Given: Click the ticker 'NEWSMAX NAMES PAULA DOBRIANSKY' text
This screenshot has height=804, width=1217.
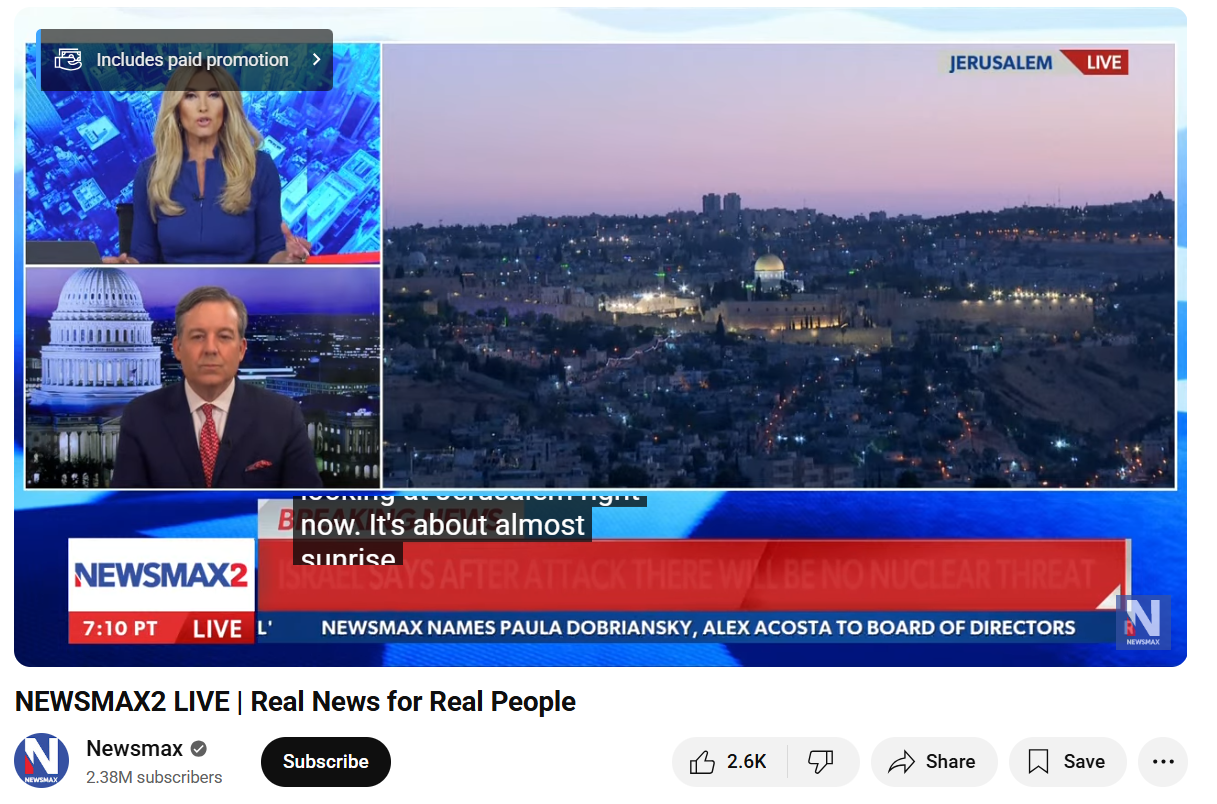Looking at the screenshot, I should [509, 628].
